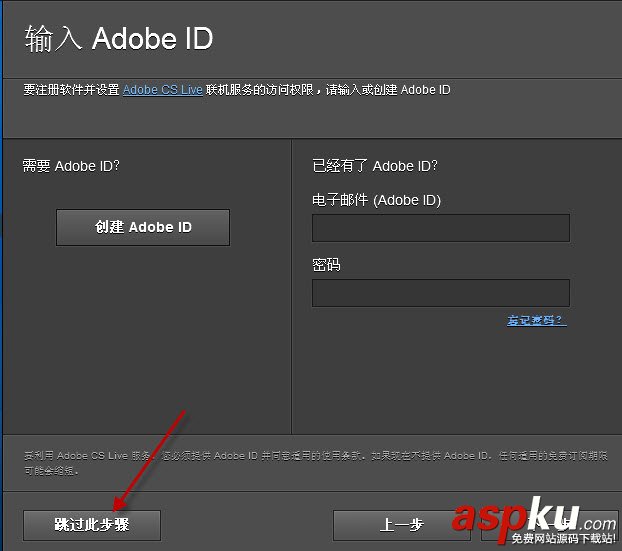Select the 输入 Adobe ID title text
Viewport: 622px width, 551px height.
click(119, 38)
